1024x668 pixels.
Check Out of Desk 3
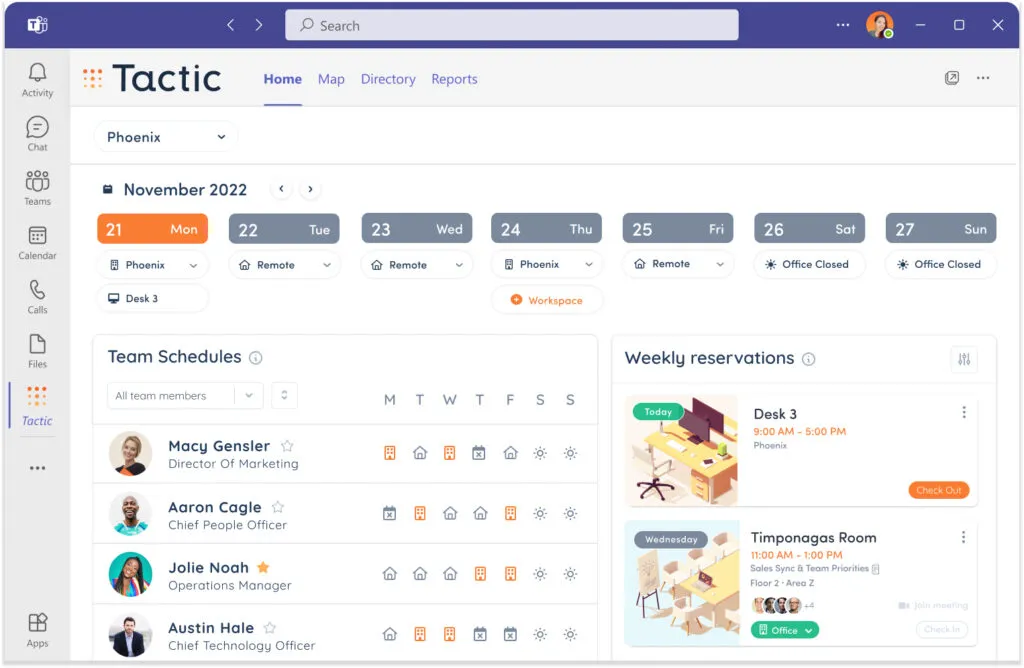[938, 490]
